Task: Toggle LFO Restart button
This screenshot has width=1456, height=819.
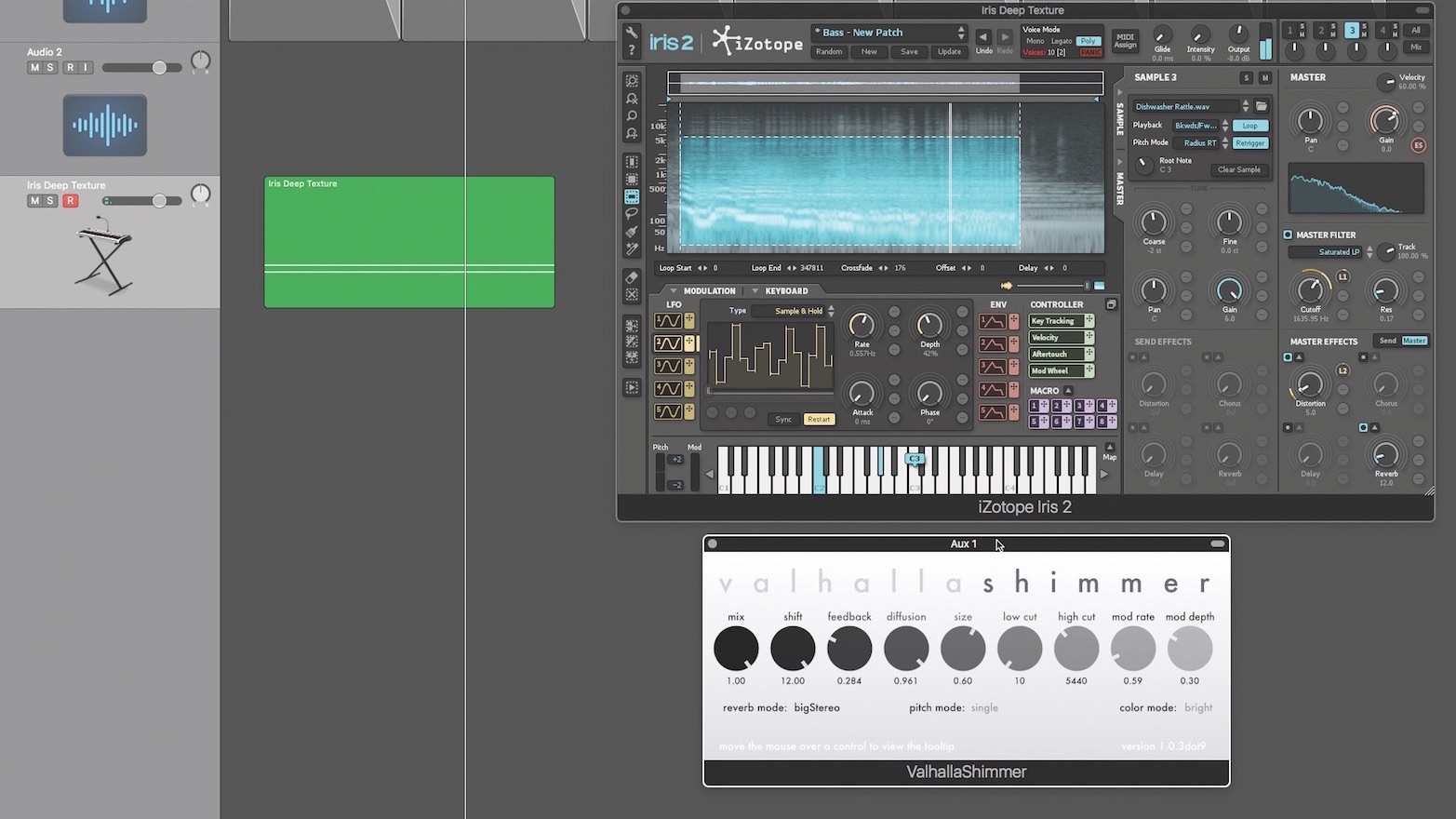Action: click(819, 420)
